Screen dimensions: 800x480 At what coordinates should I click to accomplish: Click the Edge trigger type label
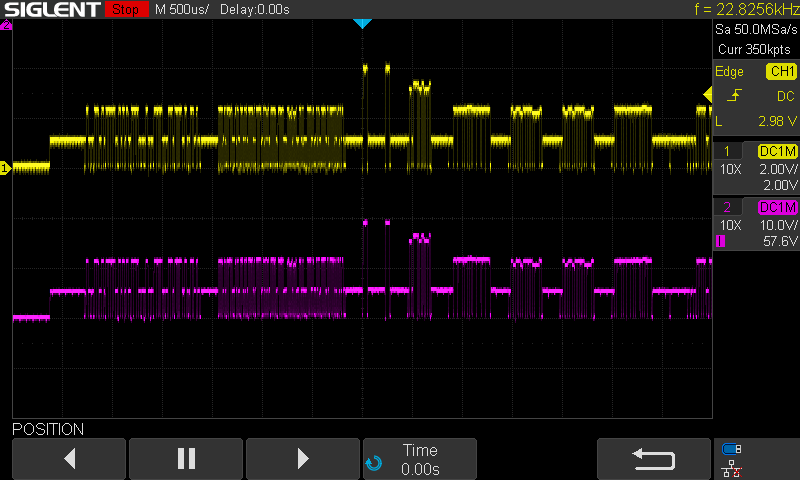[x=729, y=72]
